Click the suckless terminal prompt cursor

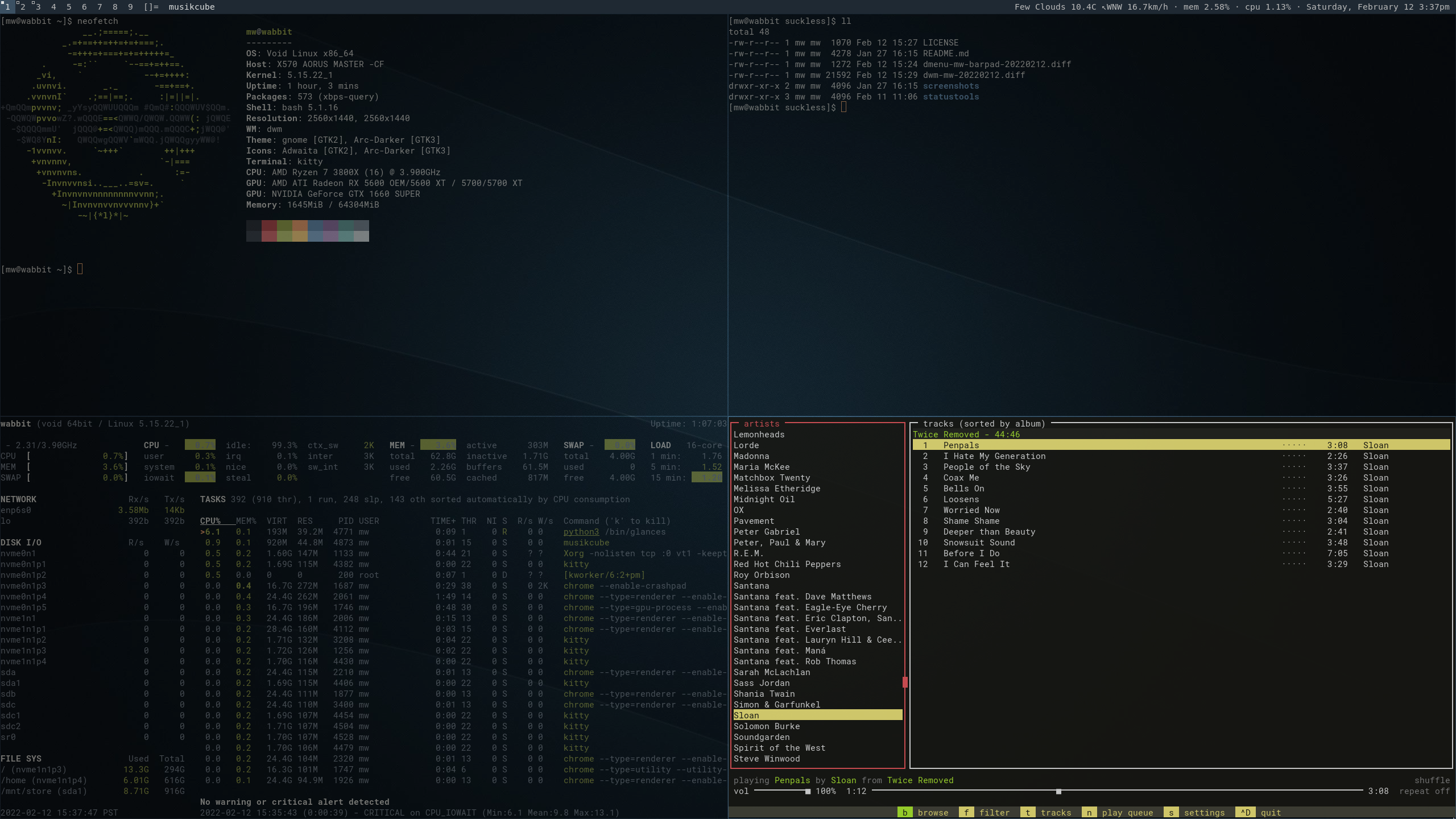click(844, 107)
